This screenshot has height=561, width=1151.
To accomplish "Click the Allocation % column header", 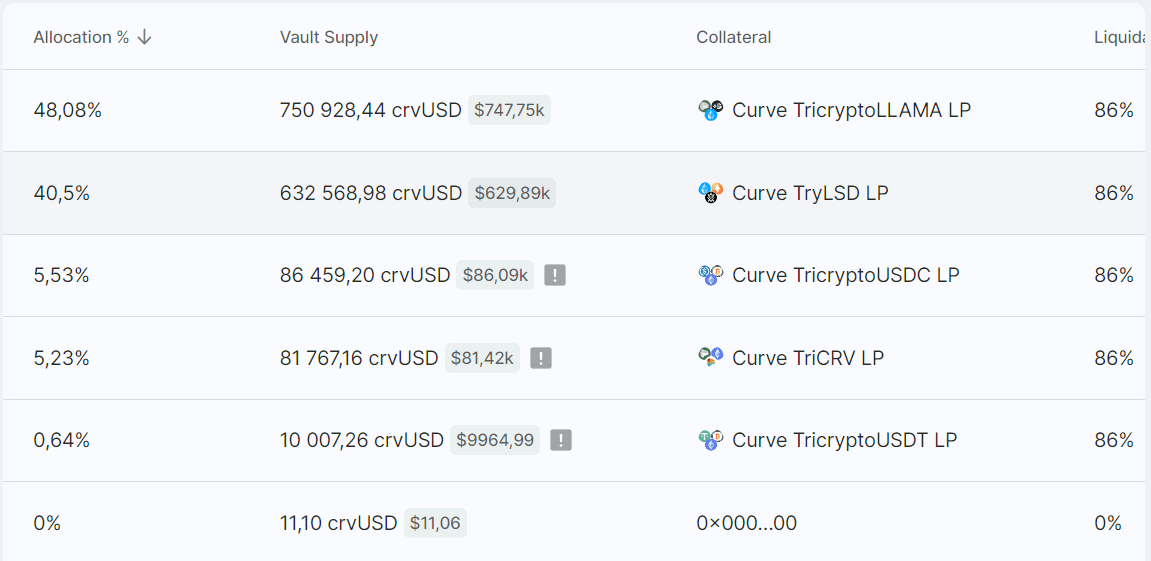I will click(81, 37).
